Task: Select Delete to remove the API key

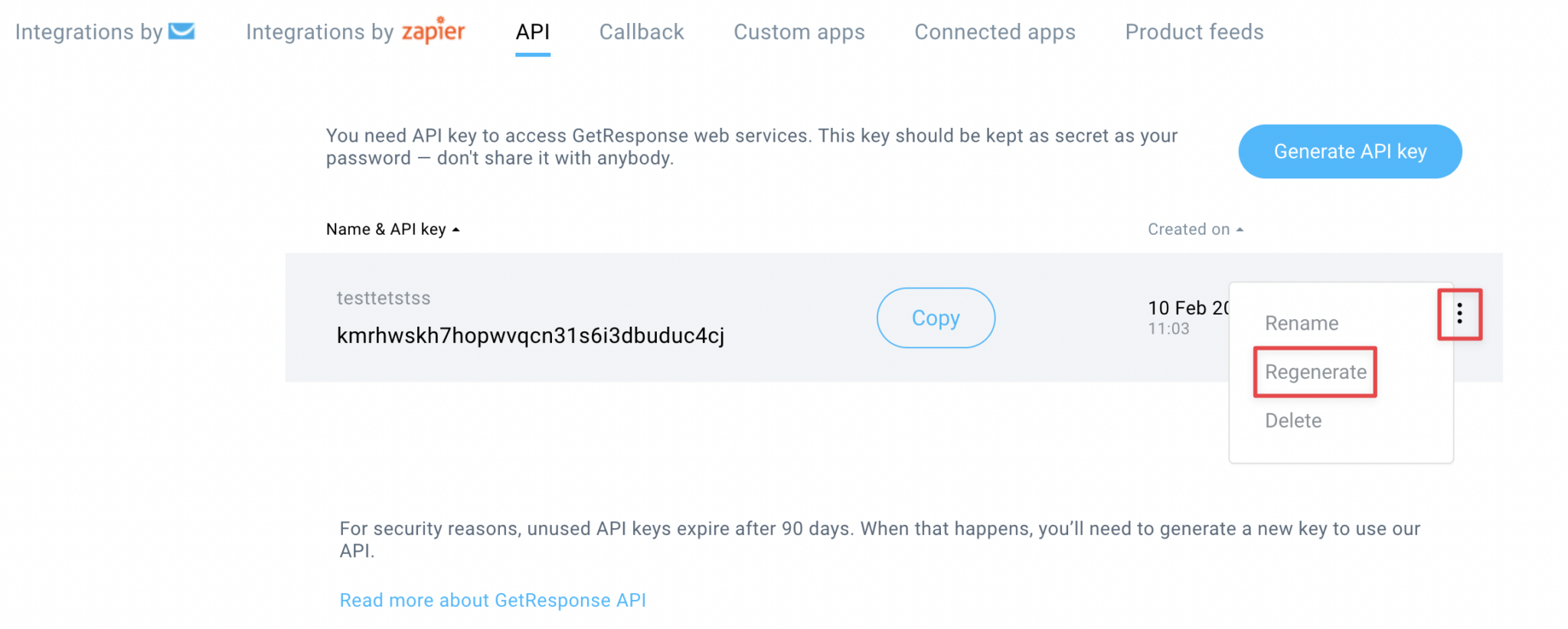Action: [x=1292, y=420]
